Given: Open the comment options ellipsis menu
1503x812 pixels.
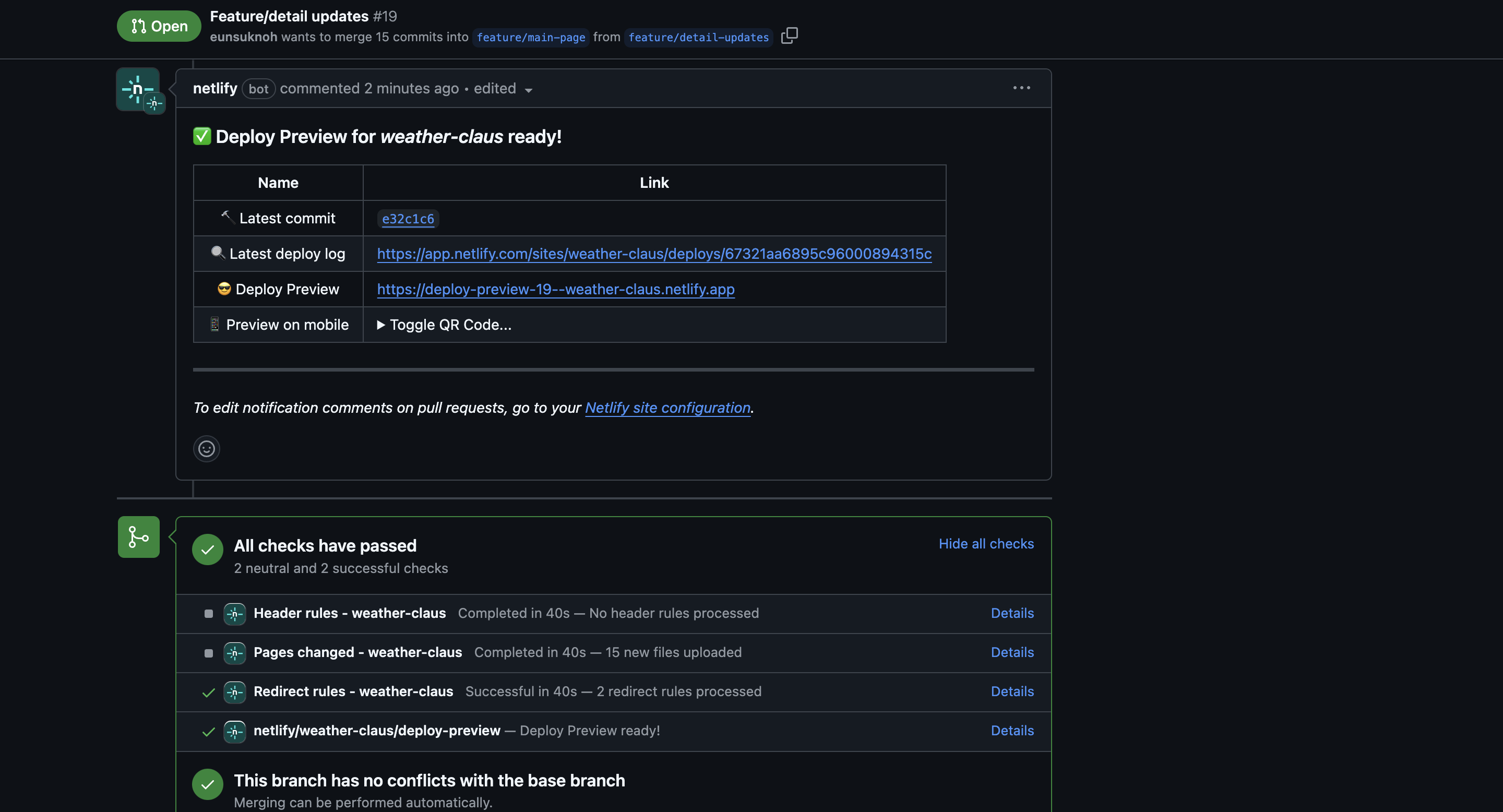Looking at the screenshot, I should click(1021, 88).
